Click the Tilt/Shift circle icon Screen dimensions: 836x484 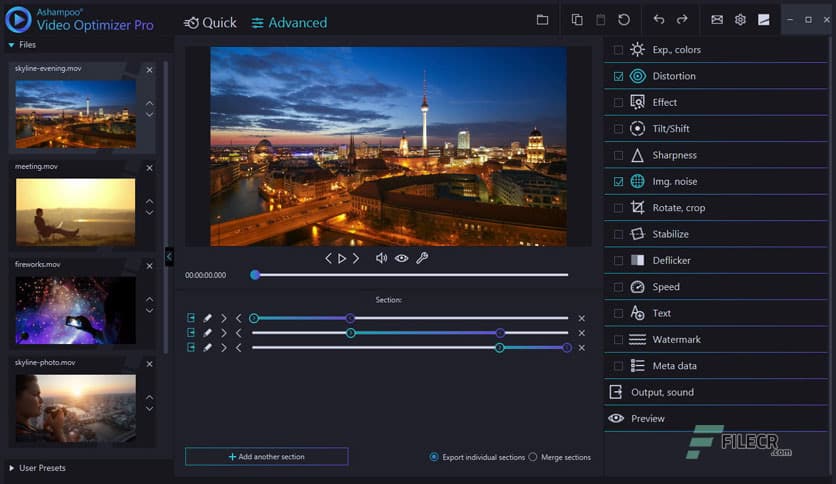coord(637,128)
